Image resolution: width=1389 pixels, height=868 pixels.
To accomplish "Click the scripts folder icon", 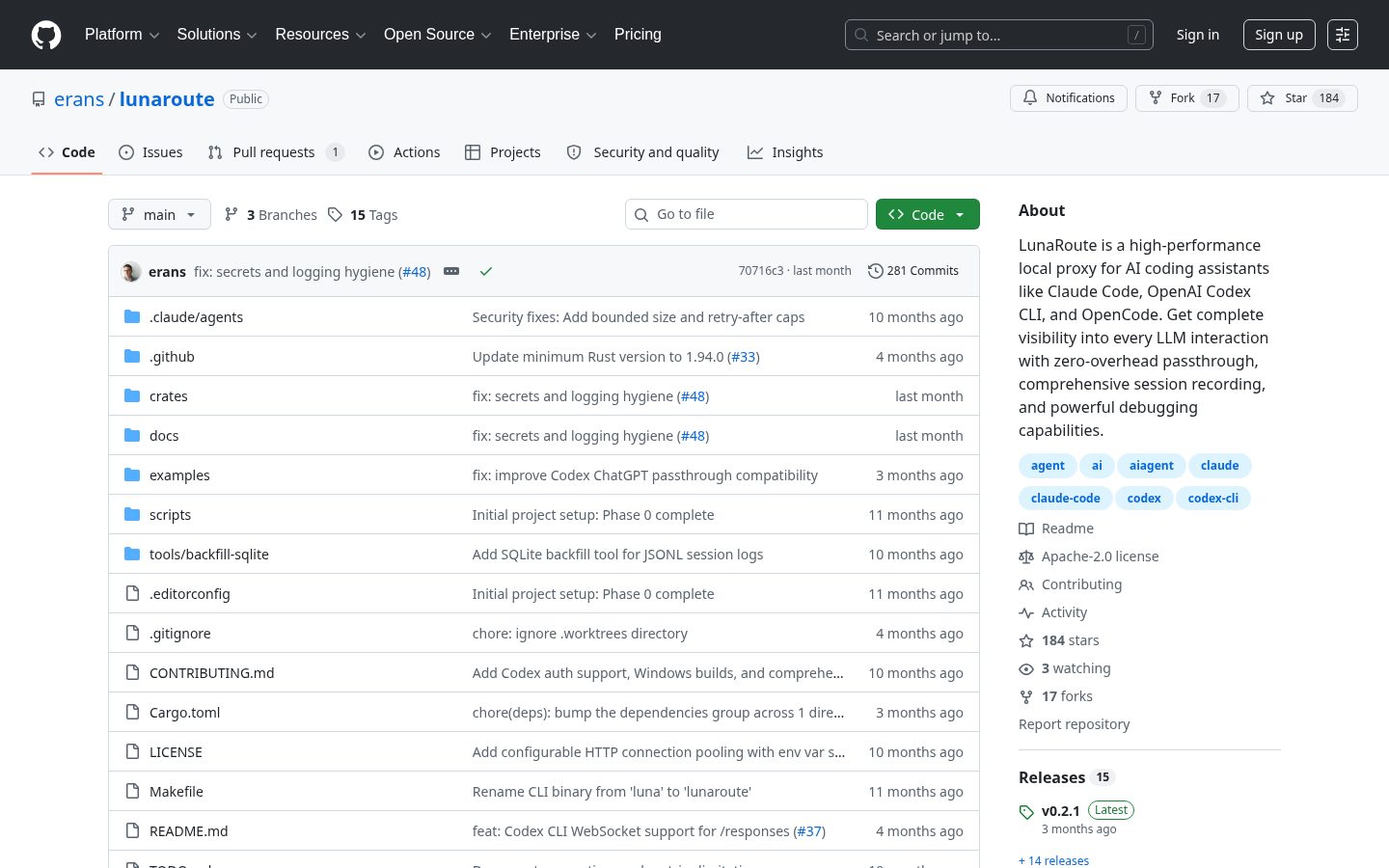I will pyautogui.click(x=132, y=514).
